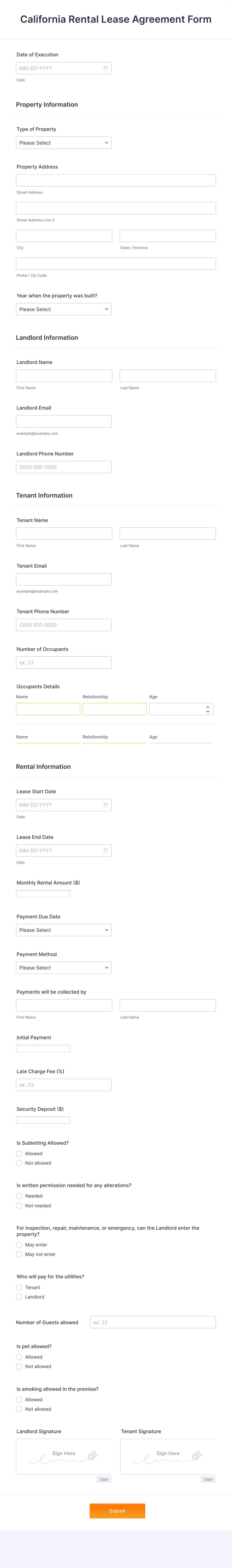232x1568 pixels.
Task: Click the Number of Occupants field
Action: 64,662
